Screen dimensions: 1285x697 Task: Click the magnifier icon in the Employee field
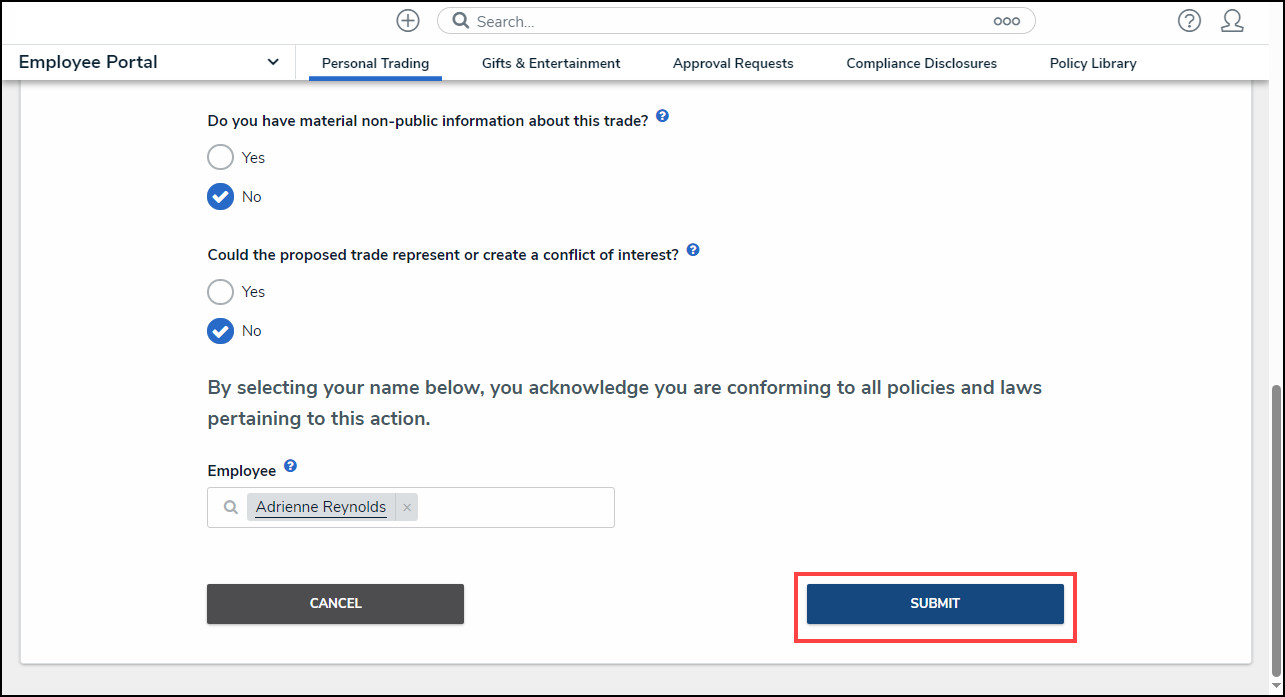coord(229,507)
